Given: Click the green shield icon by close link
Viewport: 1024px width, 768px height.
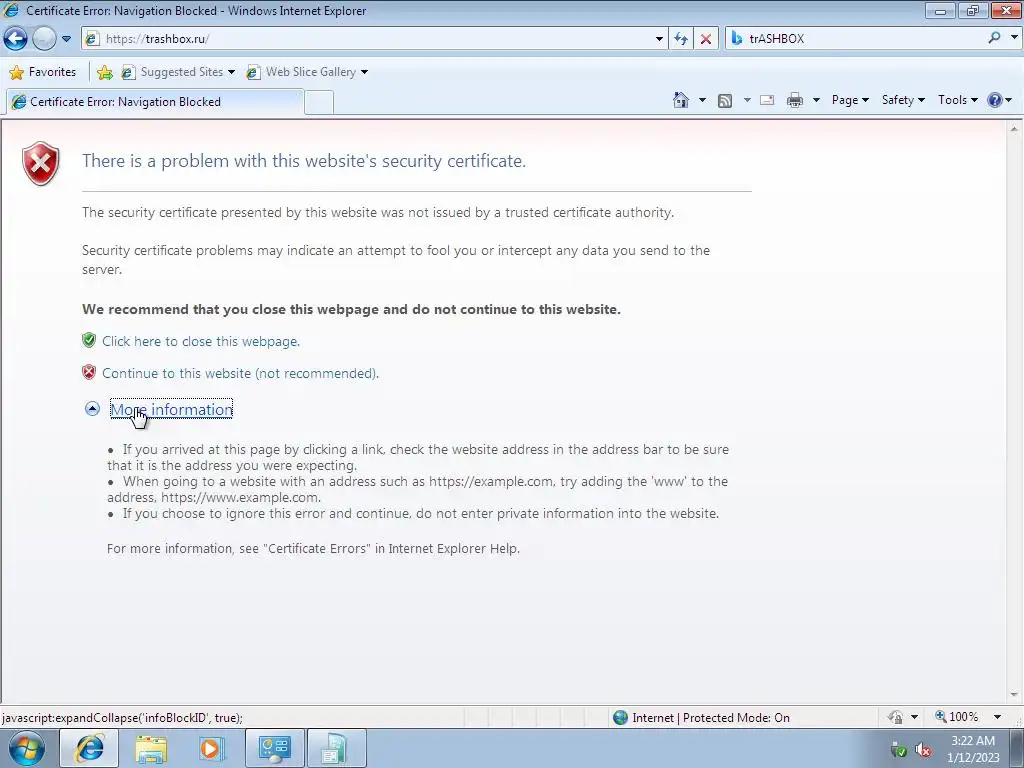Looking at the screenshot, I should click(89, 340).
